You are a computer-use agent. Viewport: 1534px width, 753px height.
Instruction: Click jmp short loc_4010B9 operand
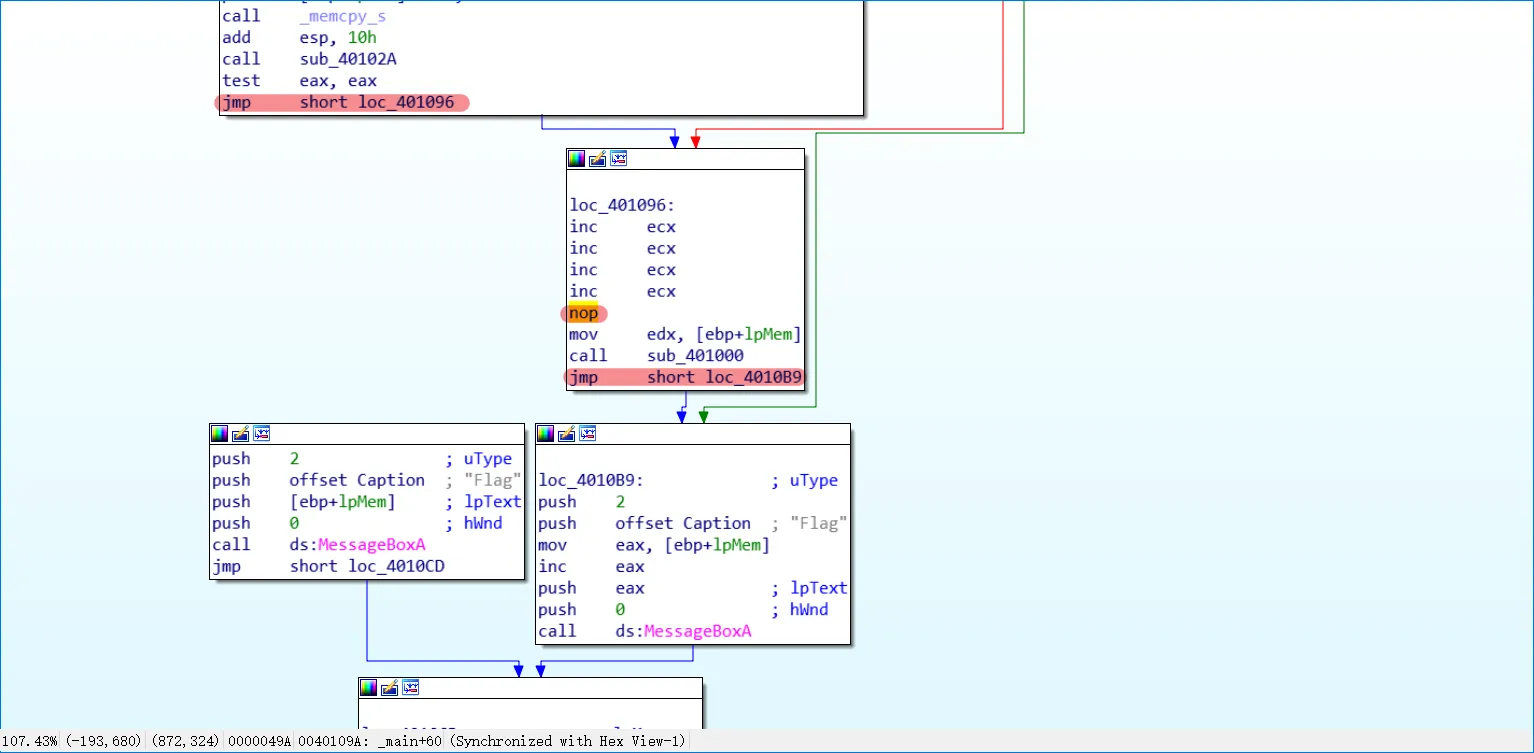(725, 377)
